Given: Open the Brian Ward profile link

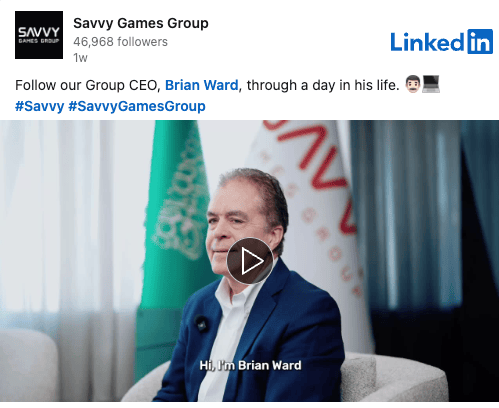Looking at the screenshot, I should pyautogui.click(x=202, y=85).
